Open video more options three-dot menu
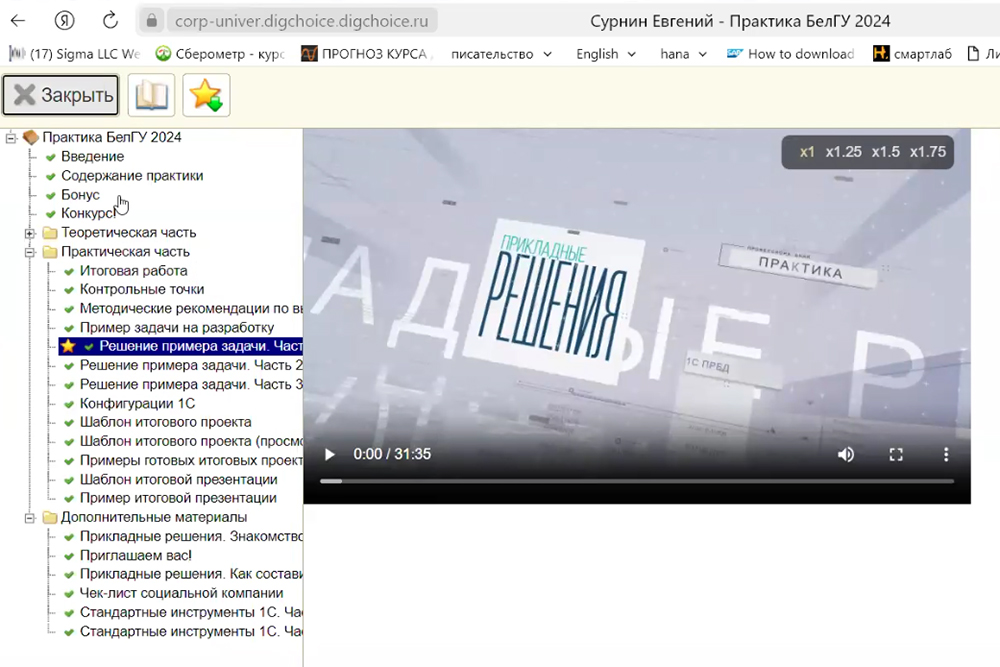Image resolution: width=1000 pixels, height=667 pixels. (x=946, y=454)
